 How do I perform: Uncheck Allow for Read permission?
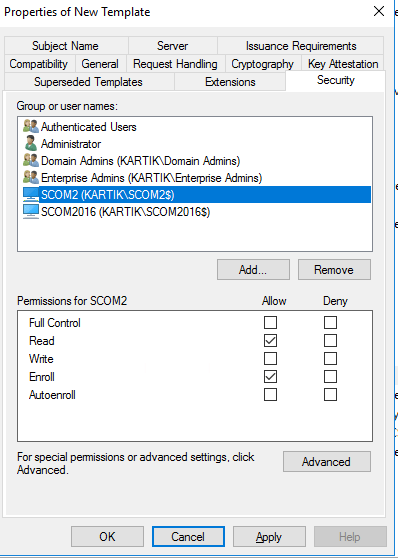270,341
